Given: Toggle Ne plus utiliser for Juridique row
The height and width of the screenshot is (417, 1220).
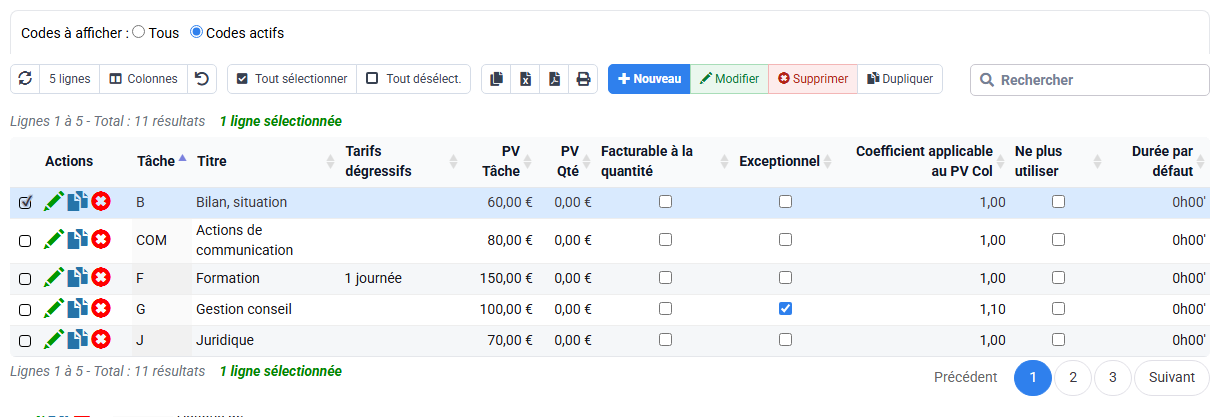Looking at the screenshot, I should [x=1058, y=339].
